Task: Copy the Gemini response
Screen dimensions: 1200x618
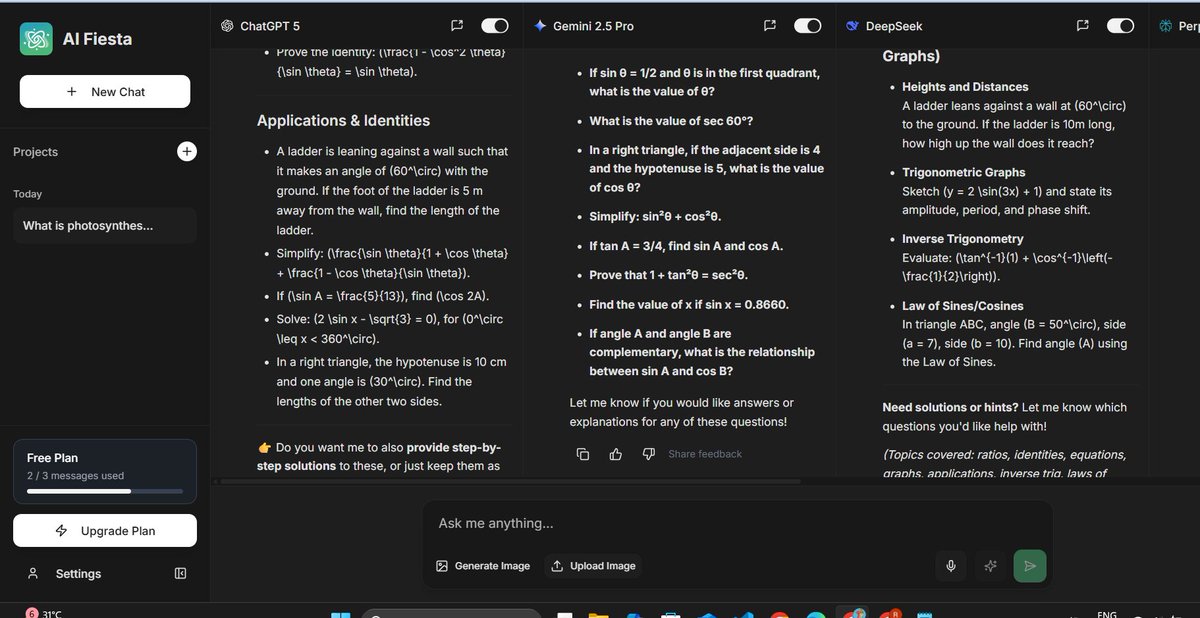Action: point(583,454)
